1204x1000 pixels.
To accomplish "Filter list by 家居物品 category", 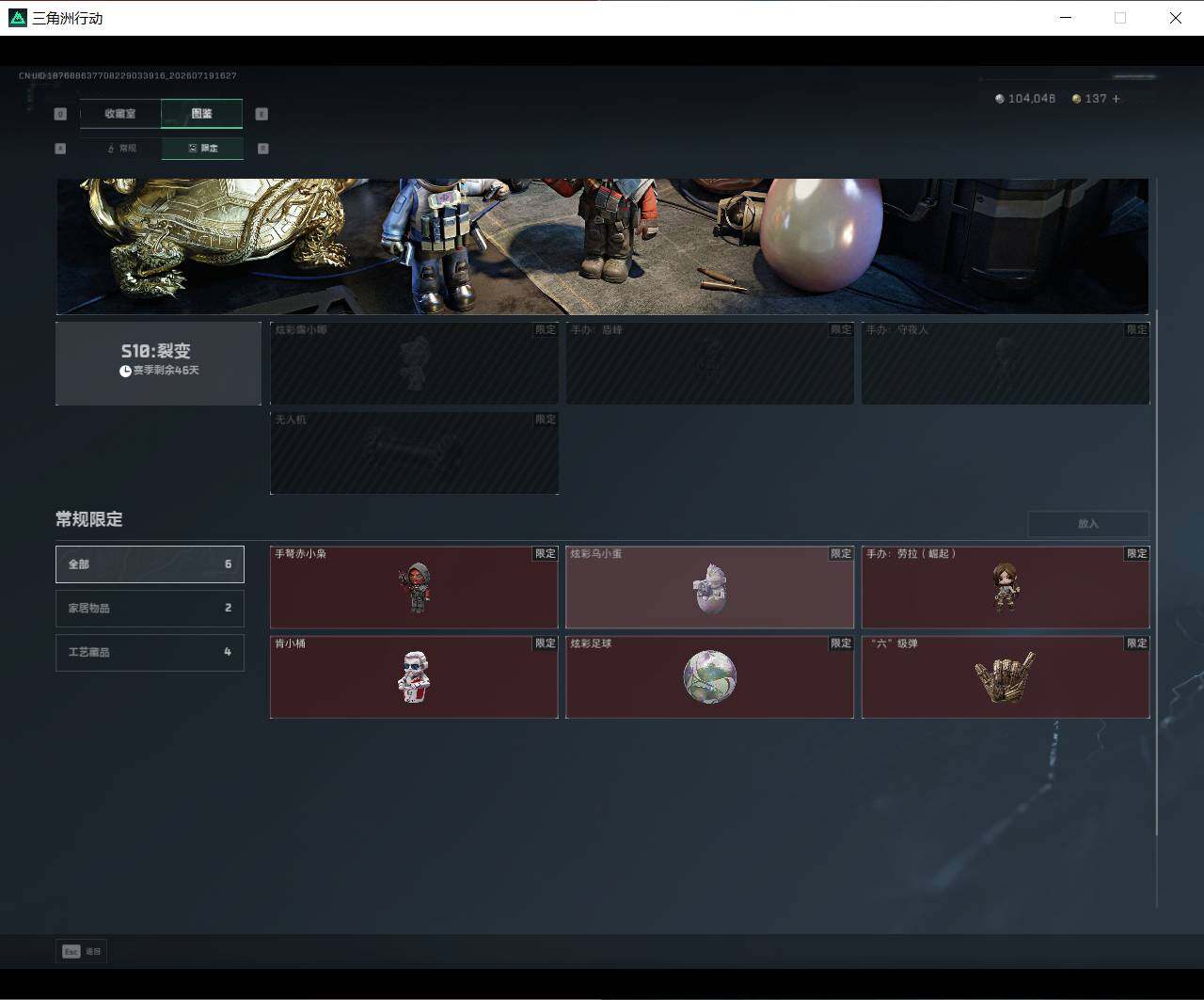I will point(150,609).
